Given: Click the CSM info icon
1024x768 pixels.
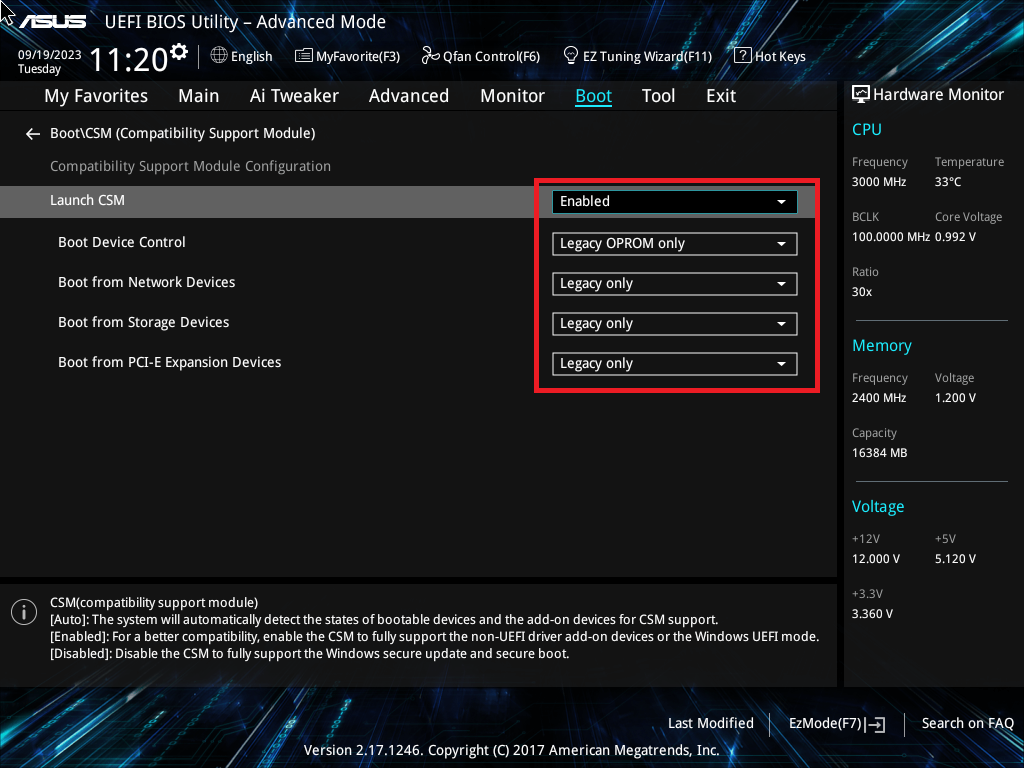Looking at the screenshot, I should 23,611.
